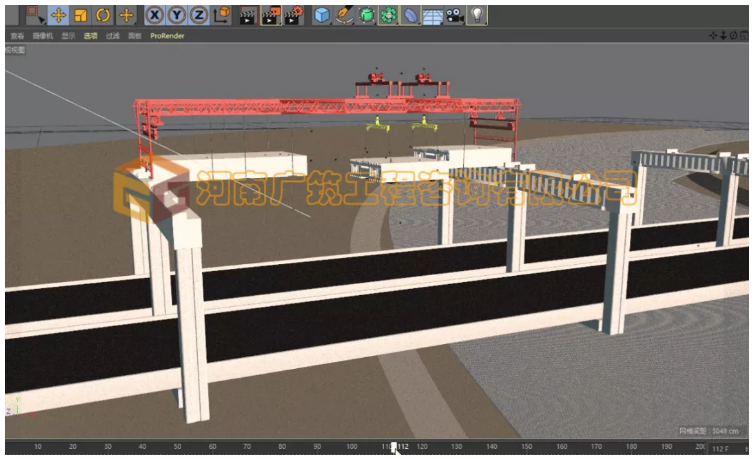Click the viewport pan arrows icon
This screenshot has height=459, width=755.
[714, 36]
